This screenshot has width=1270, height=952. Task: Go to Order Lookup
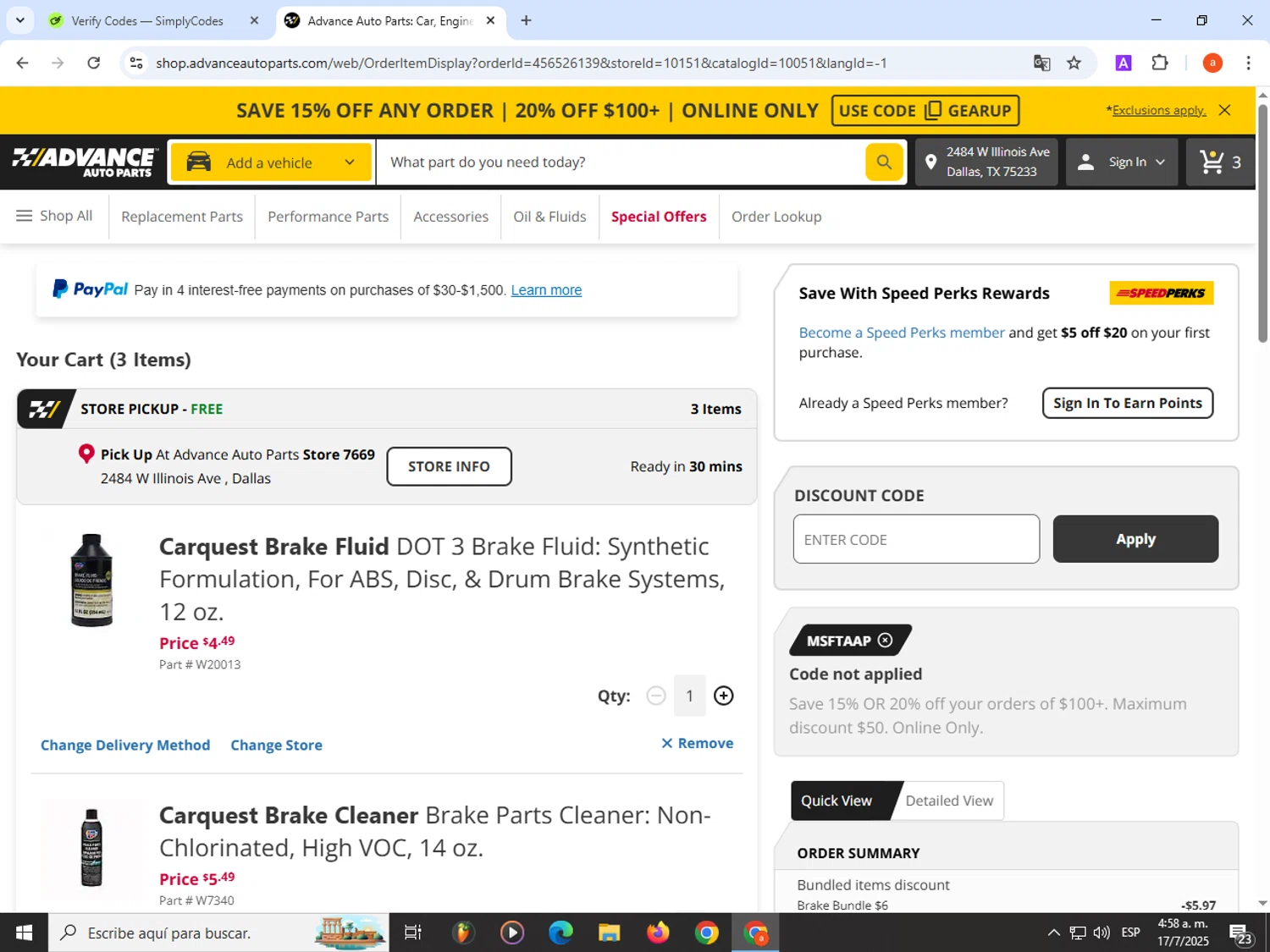click(x=776, y=217)
